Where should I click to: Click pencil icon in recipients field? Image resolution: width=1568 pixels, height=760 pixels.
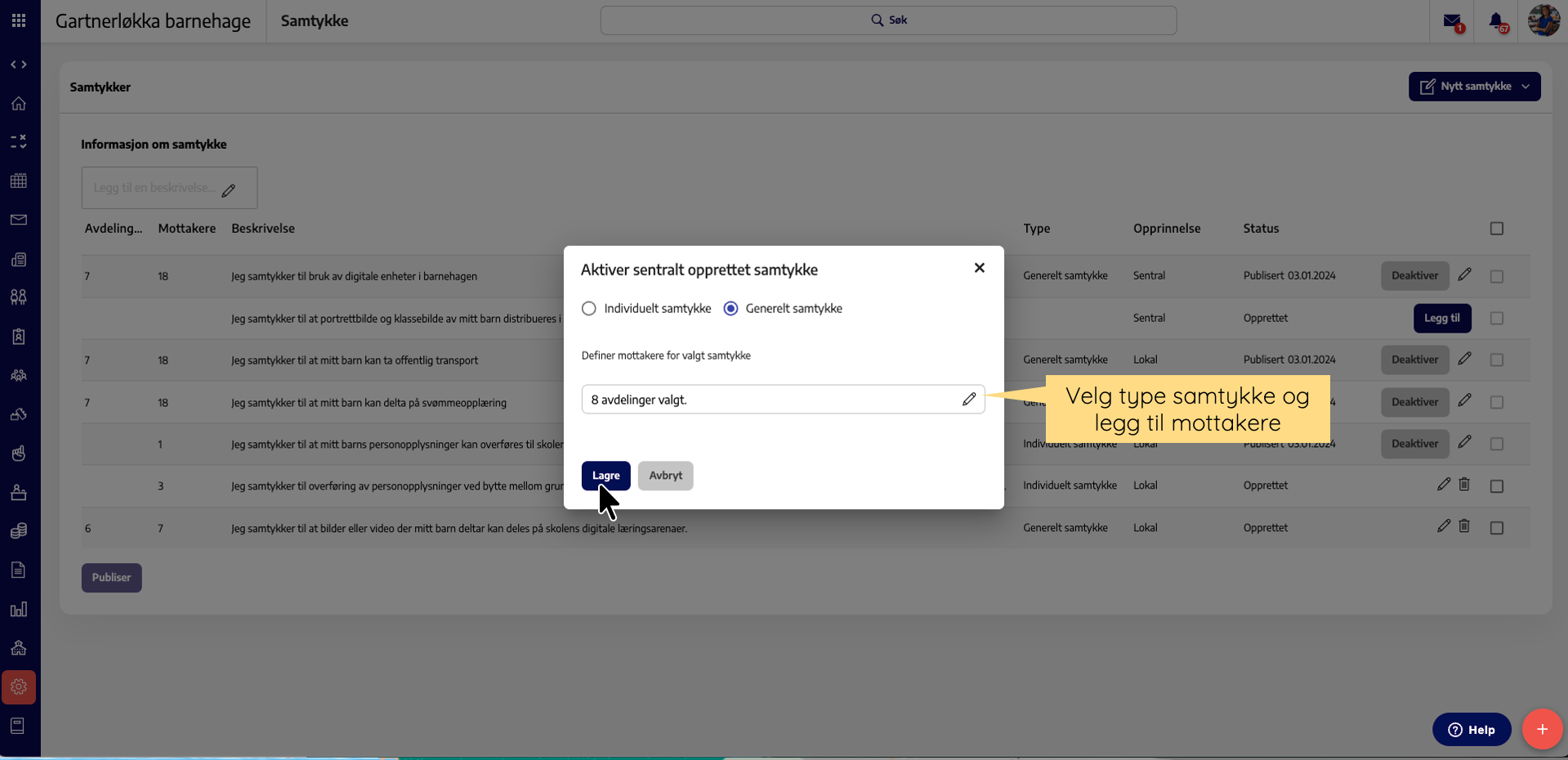click(969, 400)
